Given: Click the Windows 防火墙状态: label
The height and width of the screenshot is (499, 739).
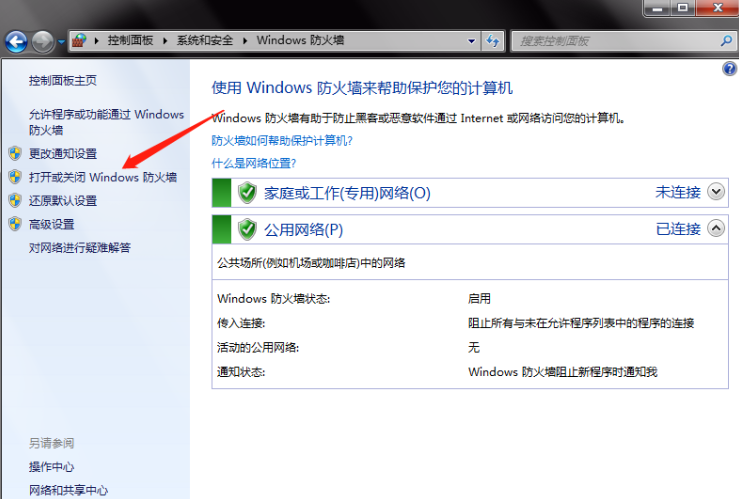Looking at the screenshot, I should [x=273, y=299].
